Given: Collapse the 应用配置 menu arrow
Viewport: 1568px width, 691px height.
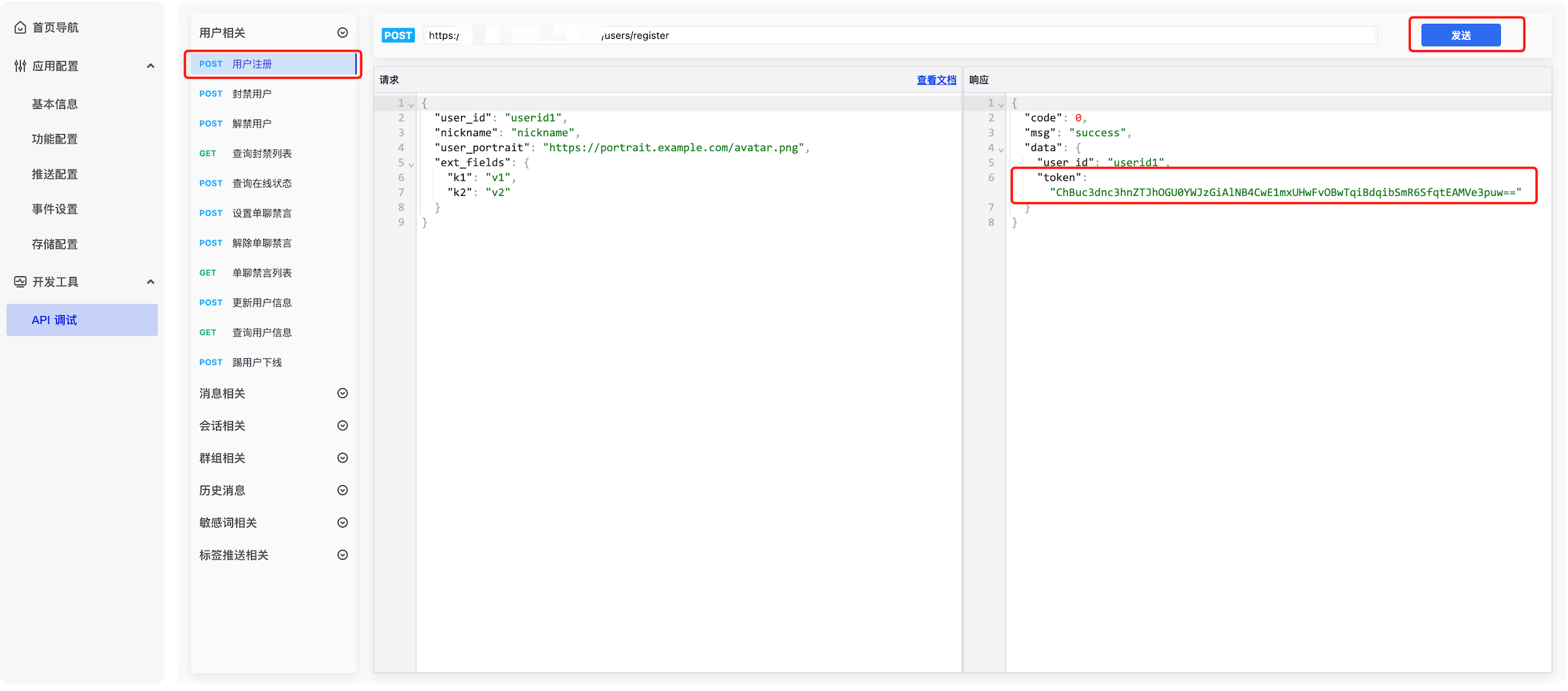Looking at the screenshot, I should tap(150, 66).
